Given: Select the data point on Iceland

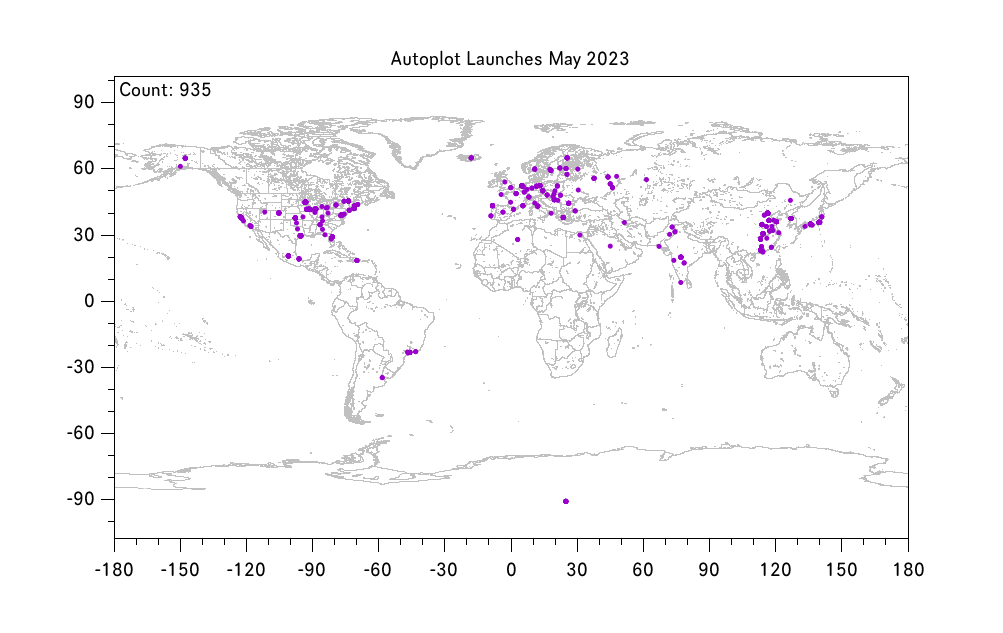Looking at the screenshot, I should point(471,158).
